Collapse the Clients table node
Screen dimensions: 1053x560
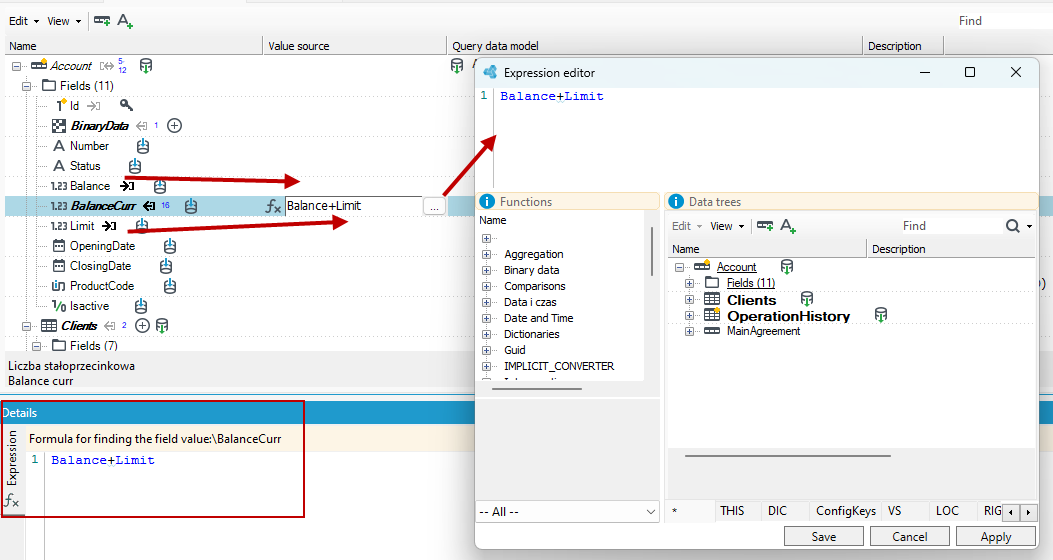[x=26, y=326]
